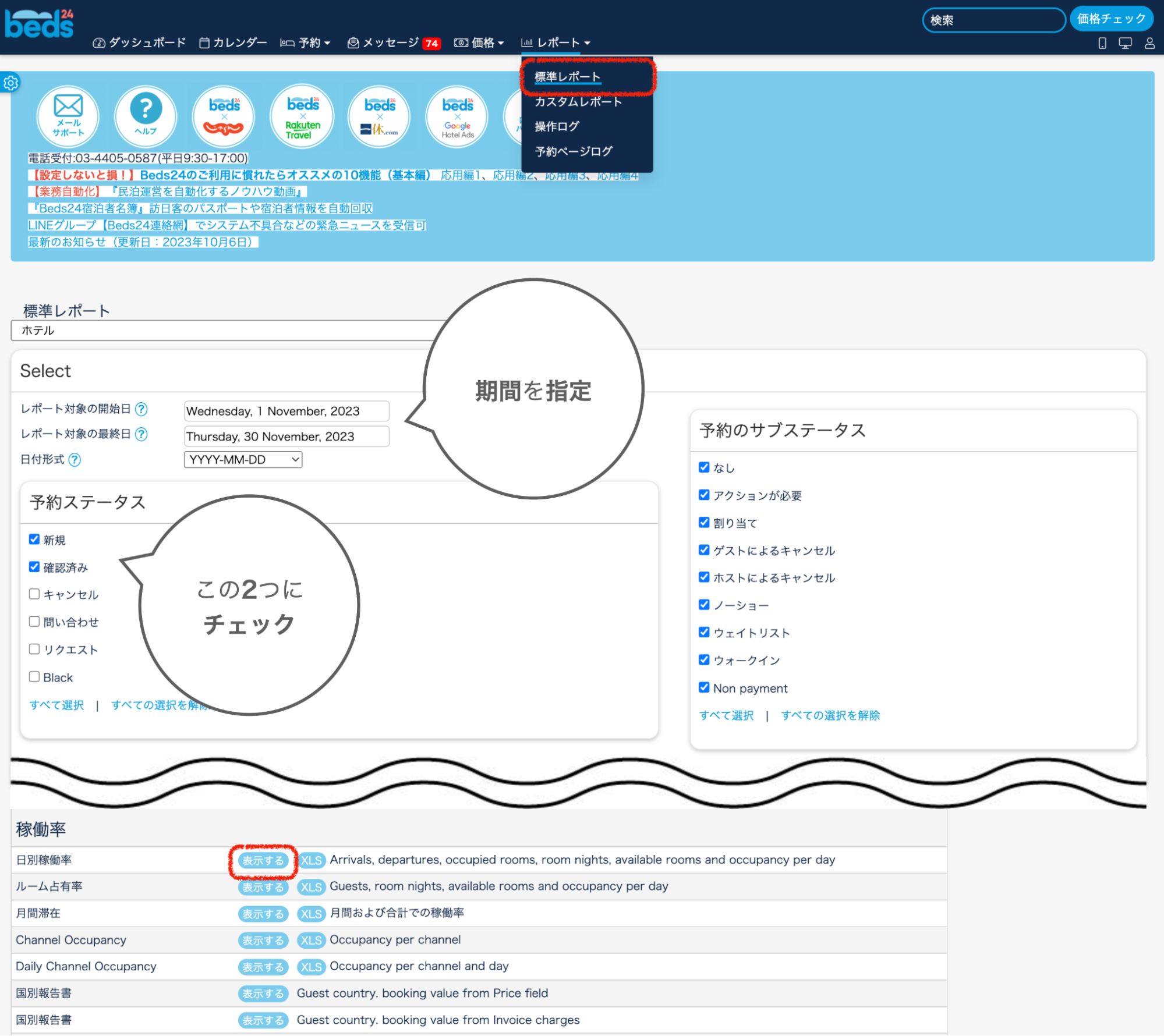Screen dimensions: 1164x1036
Task: Uncheck the 新規 reservation status checkbox
Action: click(34, 539)
